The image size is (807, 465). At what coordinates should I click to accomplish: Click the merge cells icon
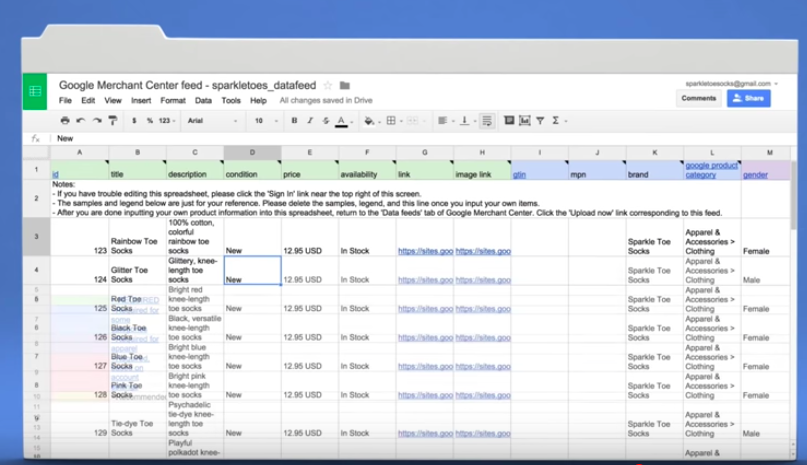click(x=413, y=120)
